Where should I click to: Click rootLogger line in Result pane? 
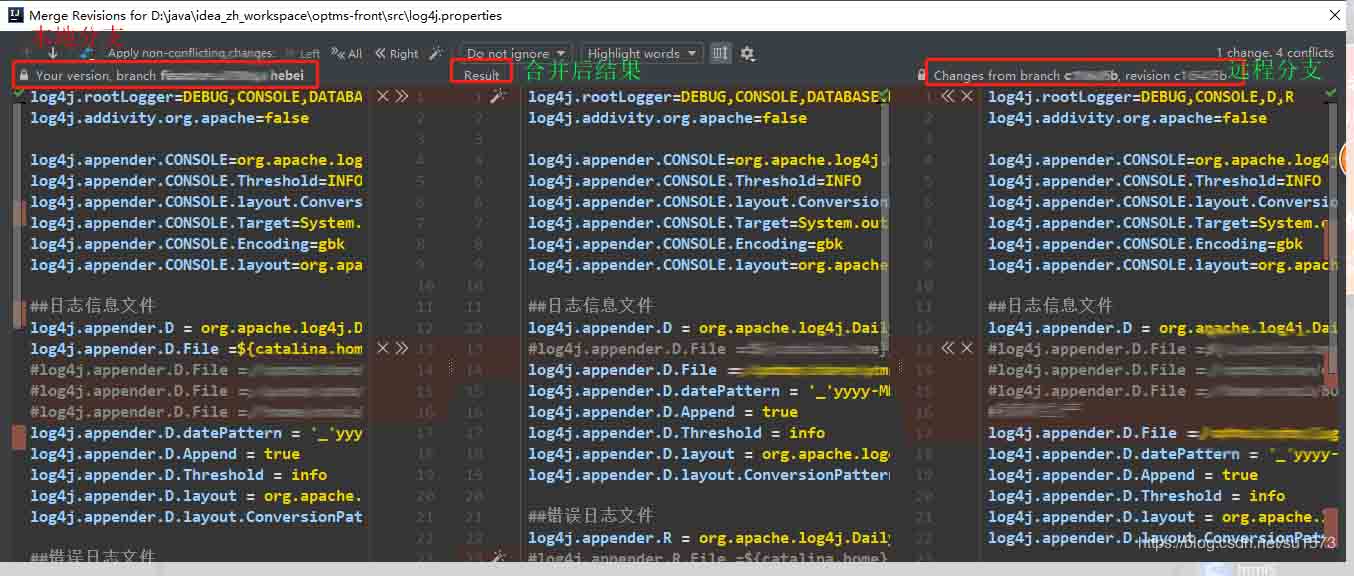click(703, 97)
